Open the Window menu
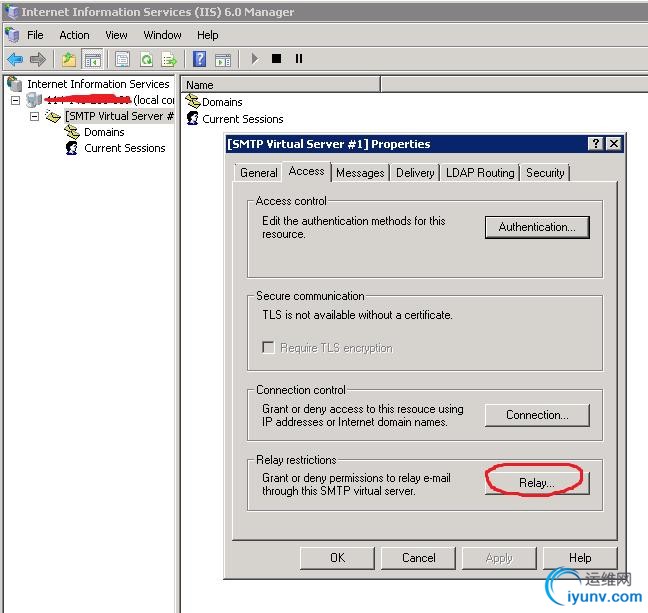This screenshot has height=613, width=648. pyautogui.click(x=162, y=35)
